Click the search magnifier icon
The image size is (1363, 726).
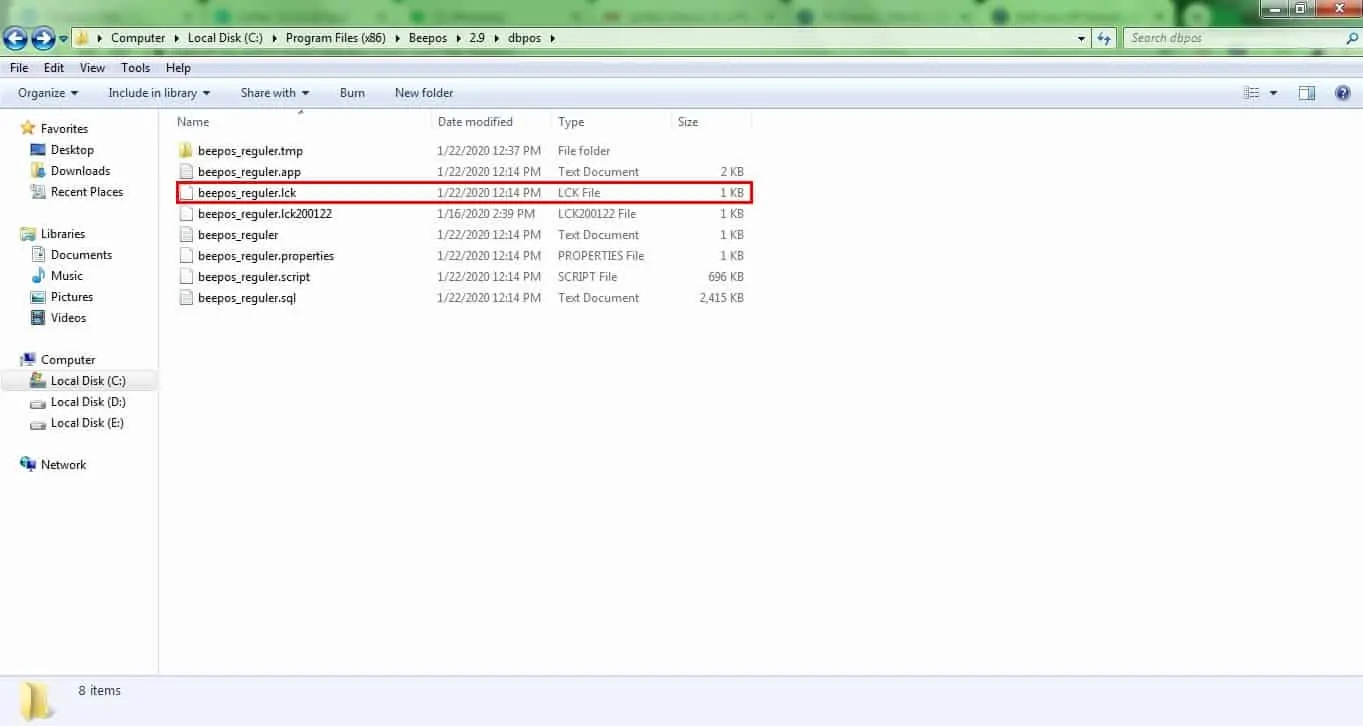click(x=1351, y=38)
